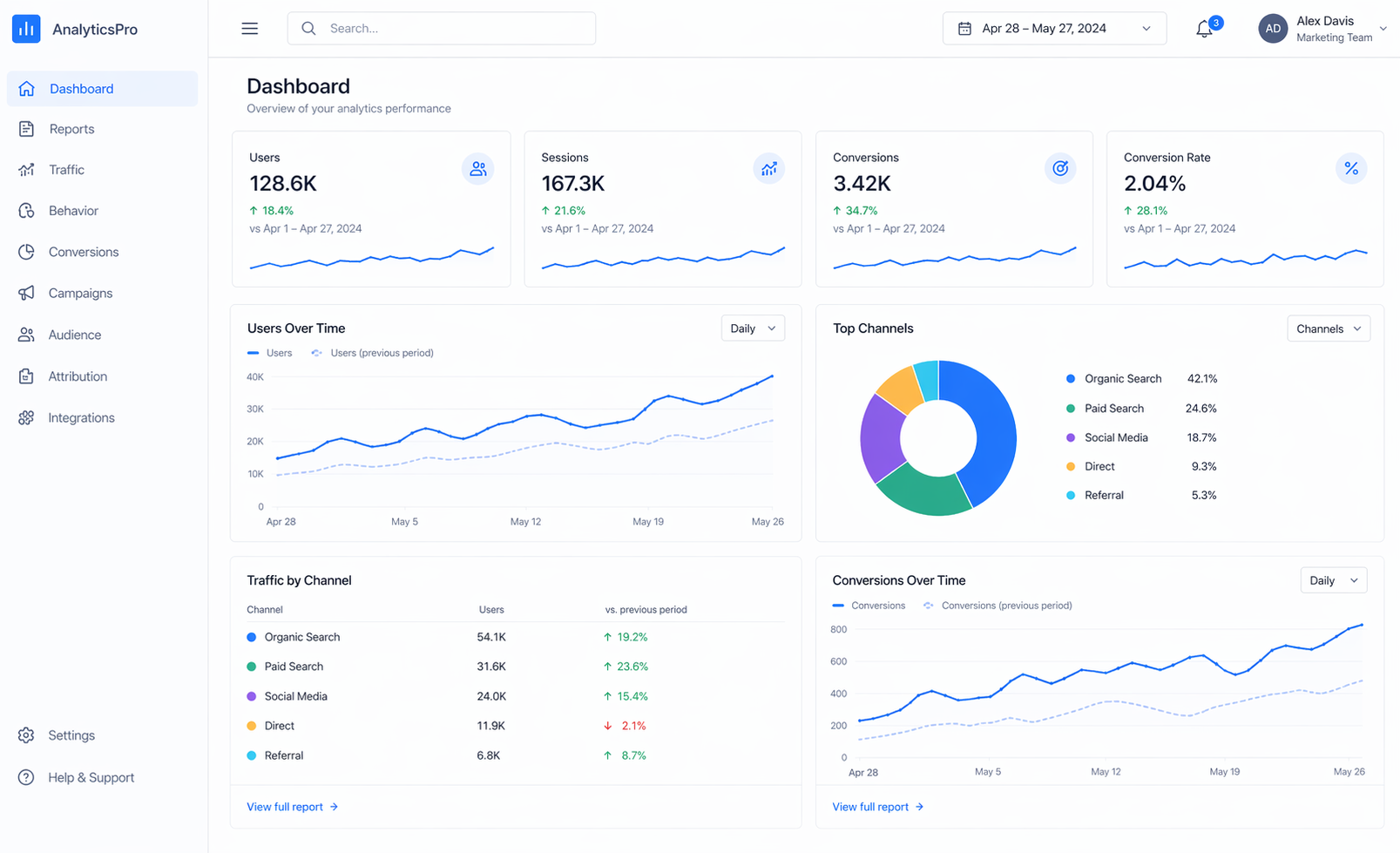Click the Conversion Rate percent icon
This screenshot has width=1400, height=853.
coord(1351,168)
